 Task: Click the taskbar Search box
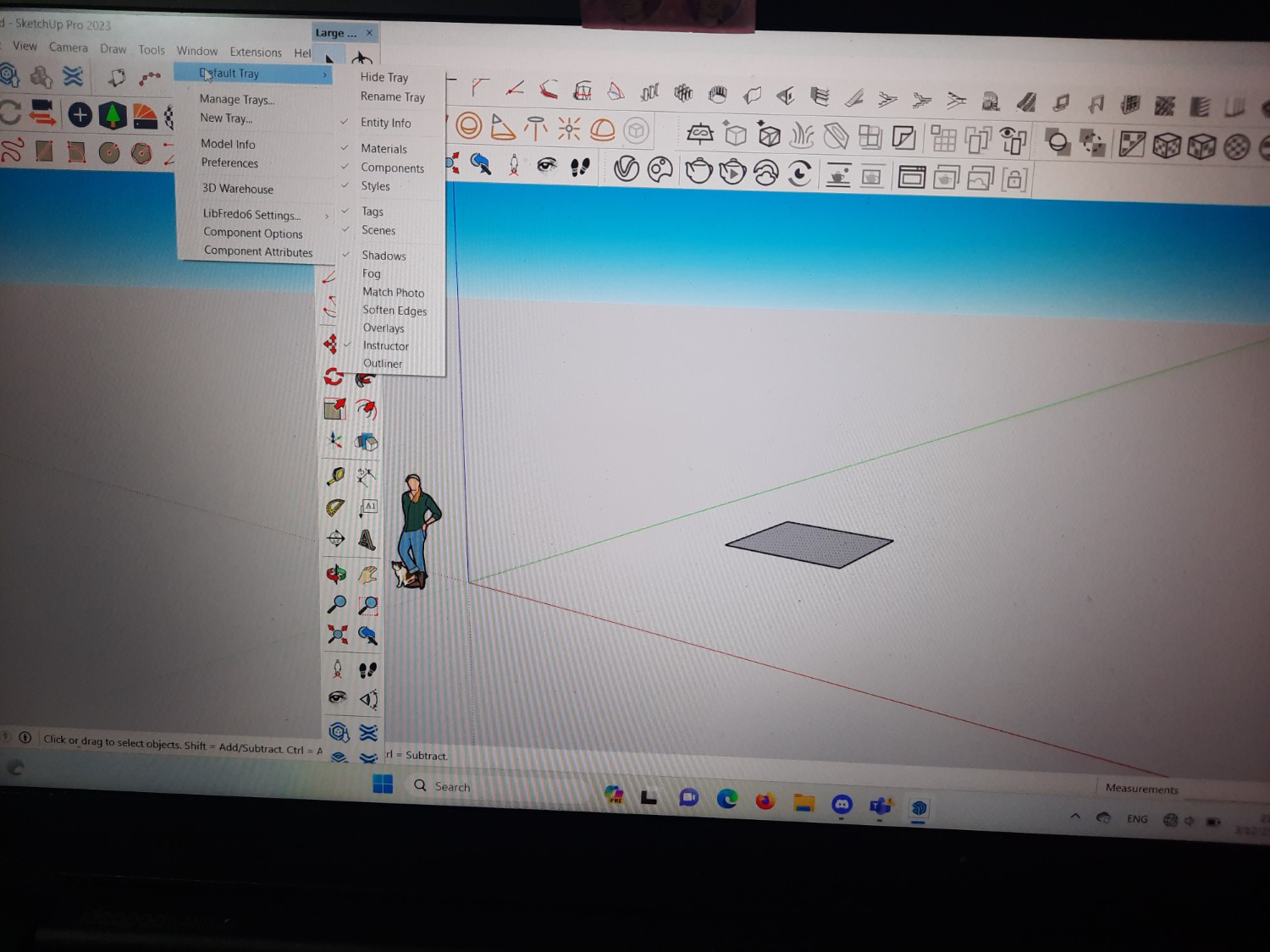coord(499,787)
